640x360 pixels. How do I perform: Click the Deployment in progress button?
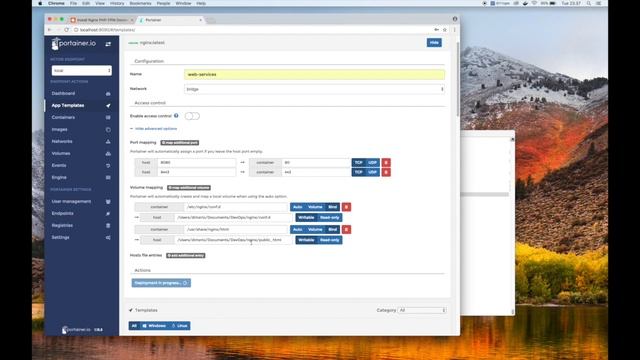(x=161, y=283)
